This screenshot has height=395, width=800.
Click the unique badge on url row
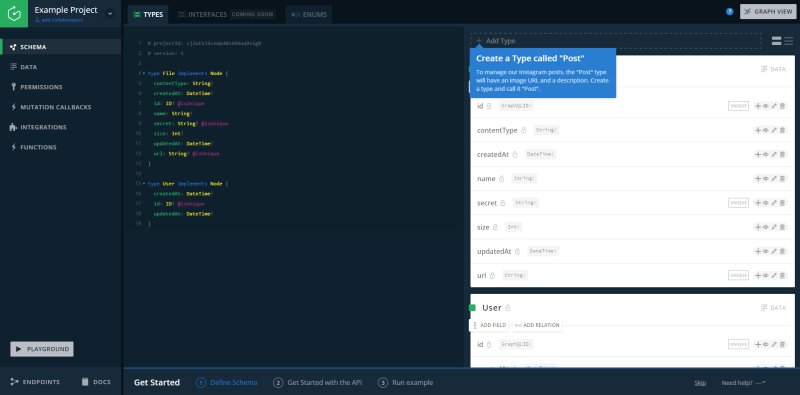738,275
